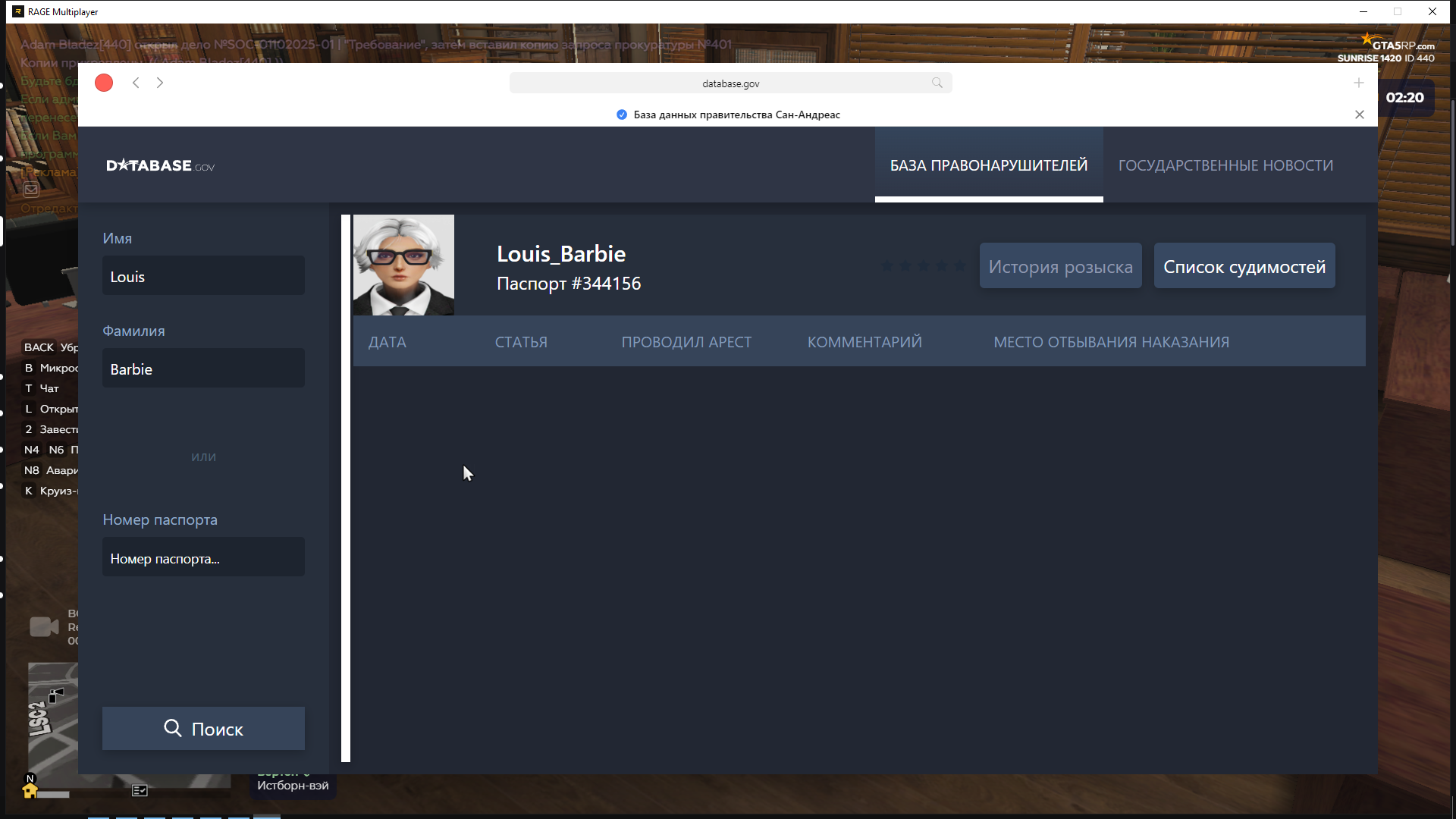
Task: Click the camera recording icon
Action: (43, 626)
